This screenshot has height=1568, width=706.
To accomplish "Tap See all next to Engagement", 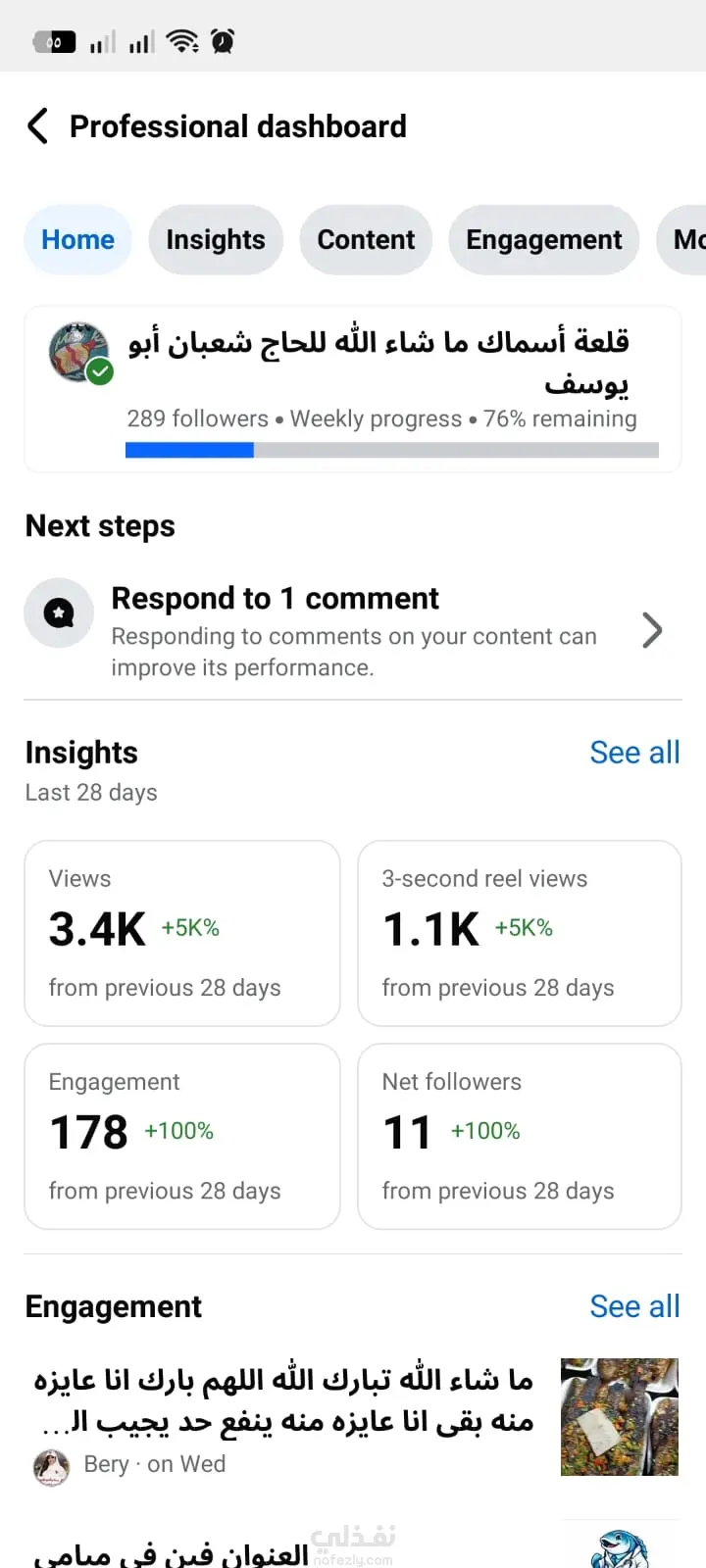I will 634,1306.
